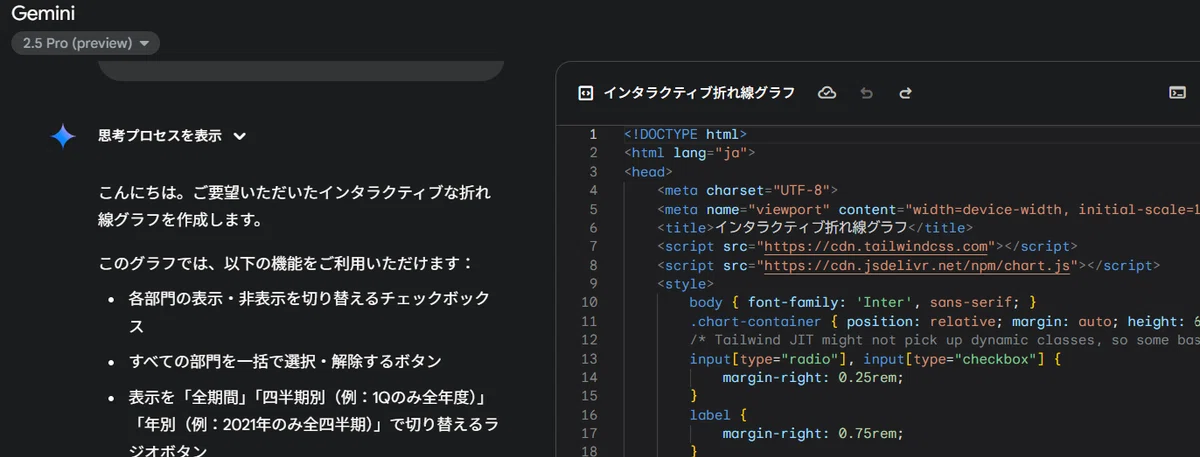
Task: Click line number 10 in the gutter
Action: pos(589,303)
